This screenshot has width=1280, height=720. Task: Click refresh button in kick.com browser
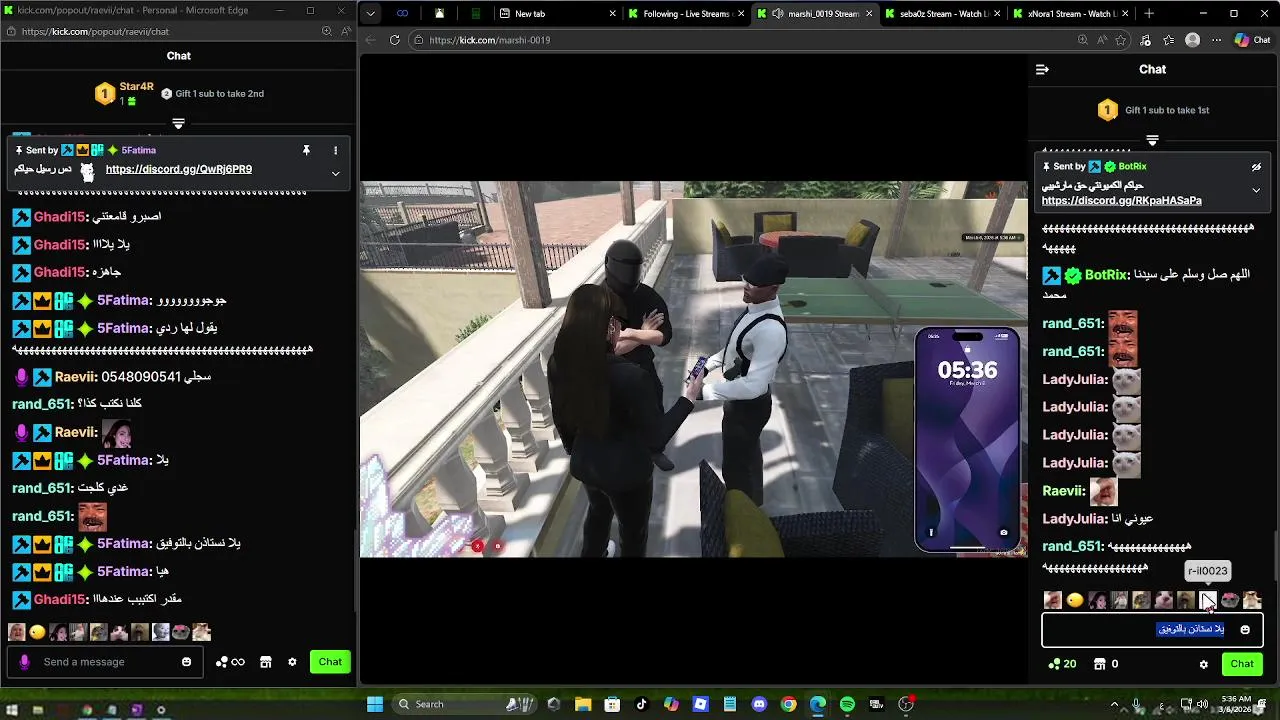coord(395,40)
